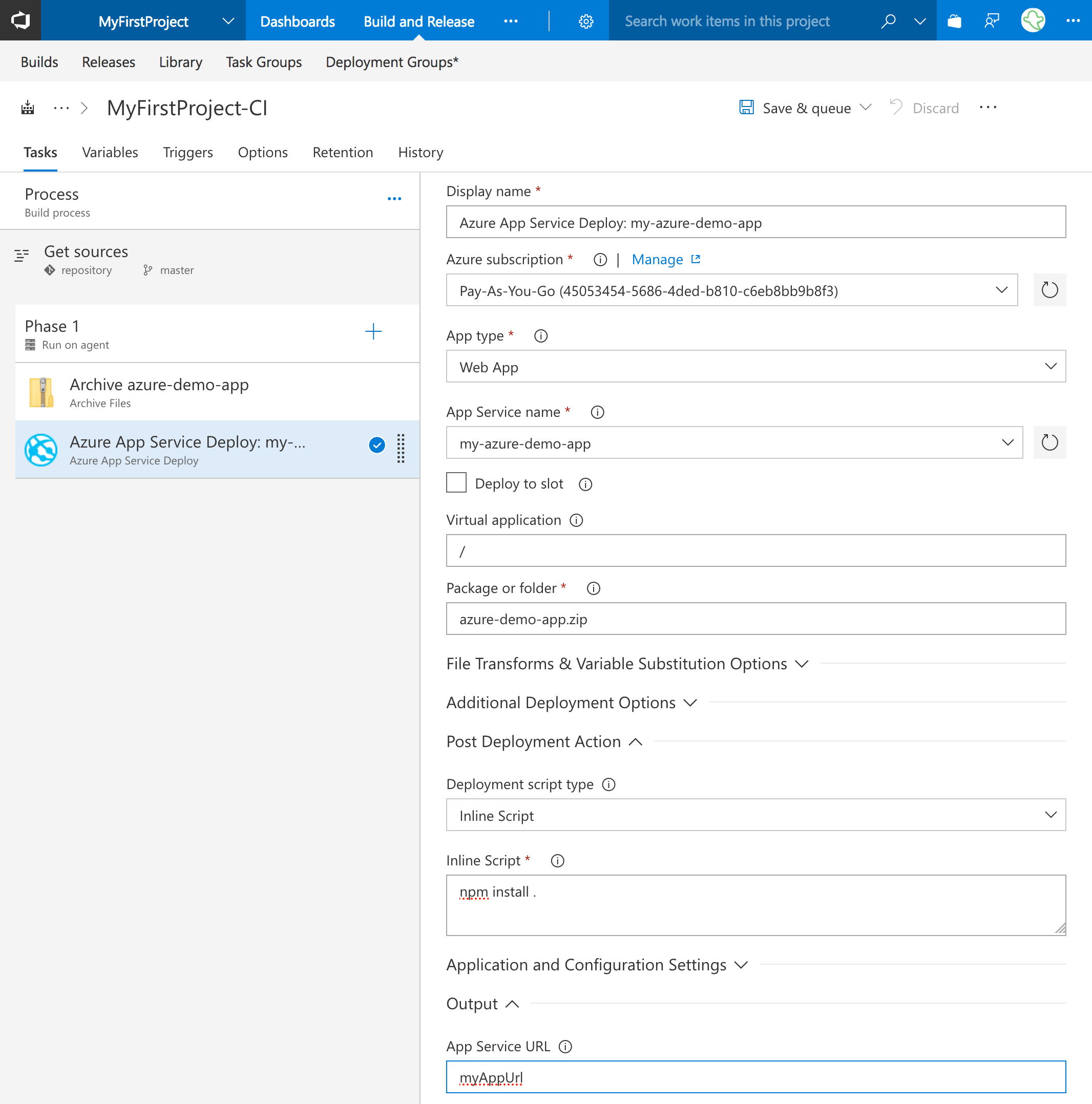The height and width of the screenshot is (1104, 1092).
Task: Click the Package or folder input field
Action: pyautogui.click(x=756, y=619)
